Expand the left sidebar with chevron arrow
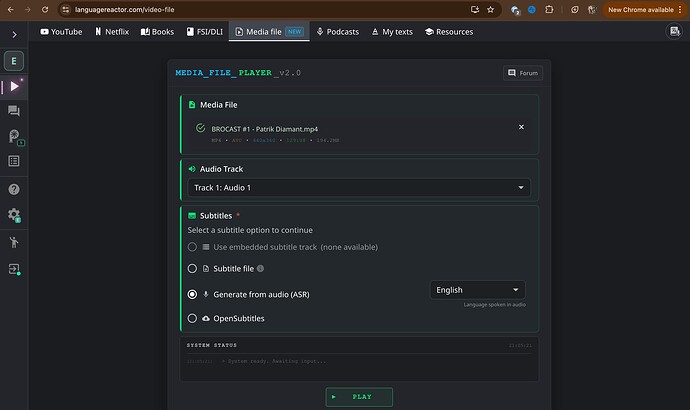The height and width of the screenshot is (410, 690). 14,34
